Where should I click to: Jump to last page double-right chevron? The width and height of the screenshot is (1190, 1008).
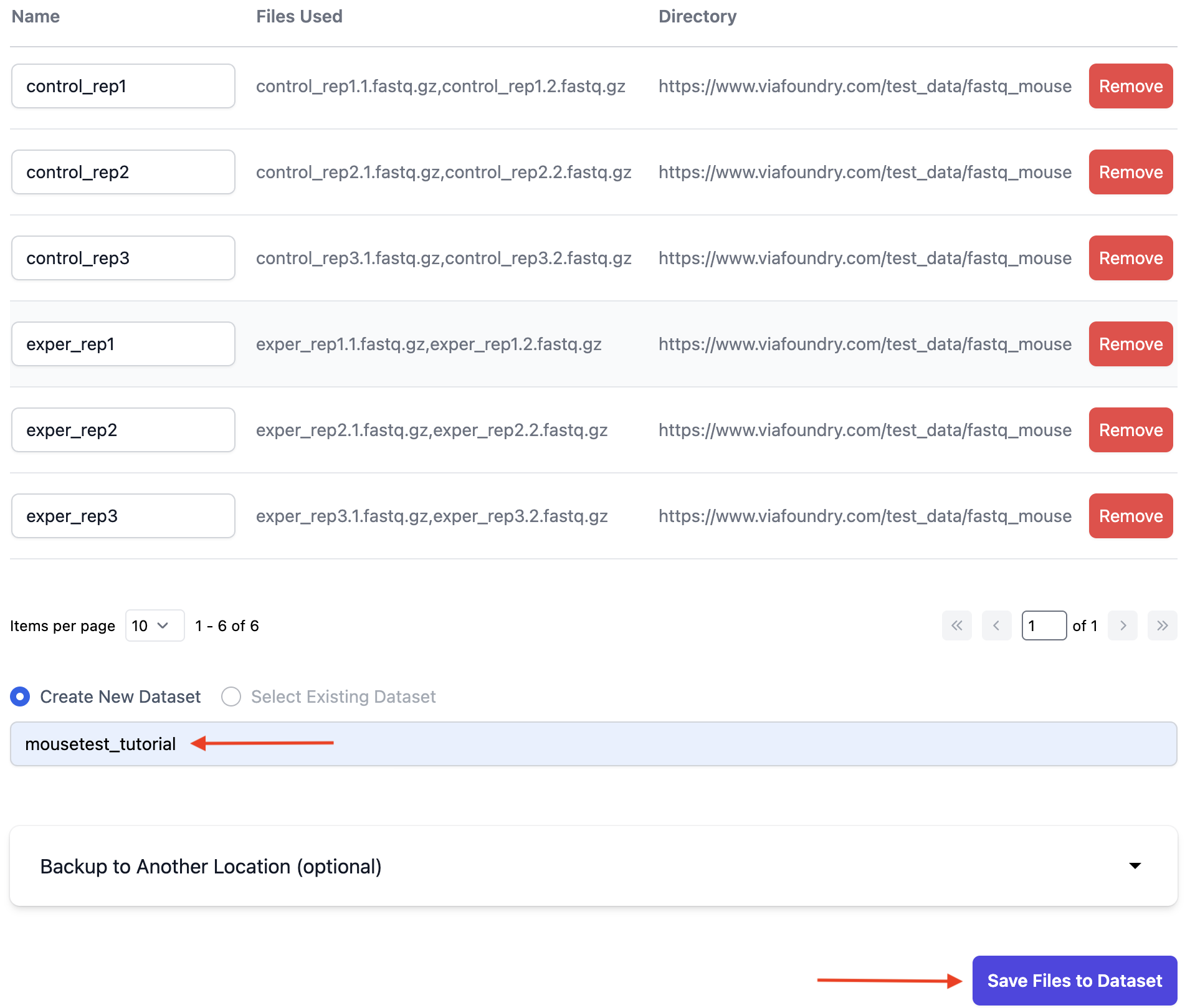click(x=1162, y=625)
